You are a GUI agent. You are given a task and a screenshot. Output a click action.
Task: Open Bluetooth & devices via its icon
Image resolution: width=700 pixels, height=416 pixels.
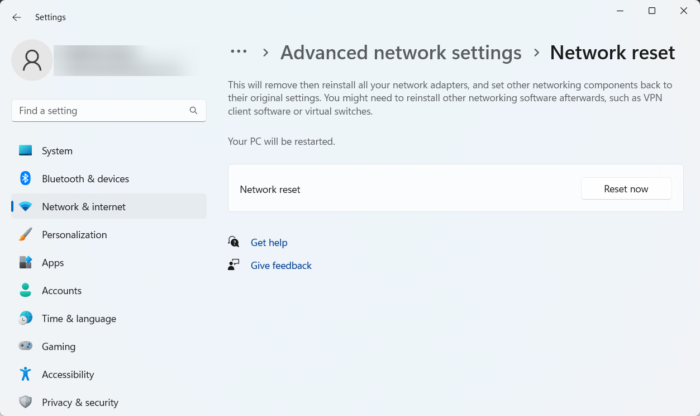(25, 179)
